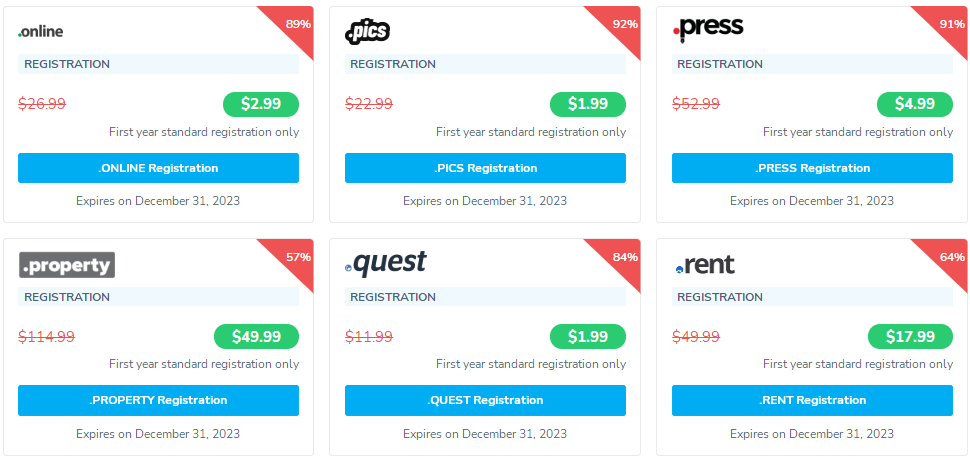Screen dimensions: 970x460
Task: Click the .quest domain logo
Action: (386, 263)
